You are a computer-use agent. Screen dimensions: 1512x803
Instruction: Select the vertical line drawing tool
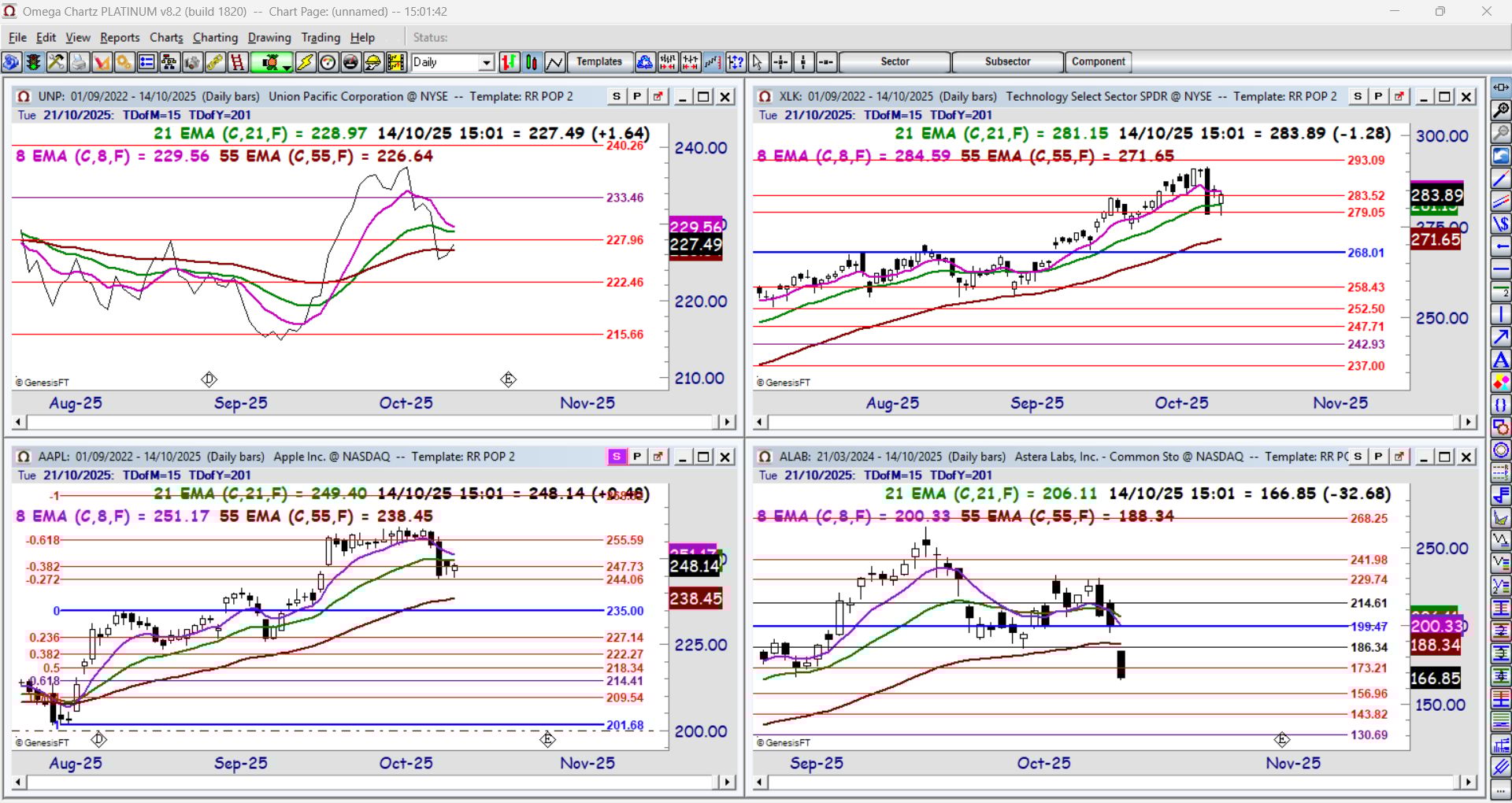tap(1501, 315)
